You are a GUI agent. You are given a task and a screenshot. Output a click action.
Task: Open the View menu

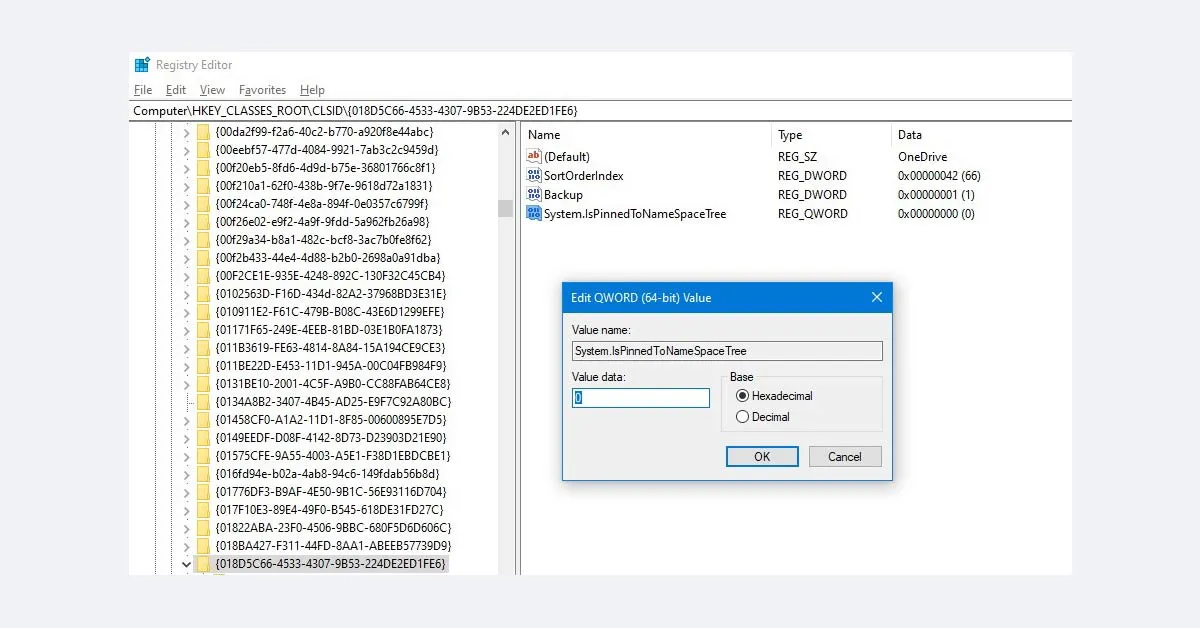(212, 90)
